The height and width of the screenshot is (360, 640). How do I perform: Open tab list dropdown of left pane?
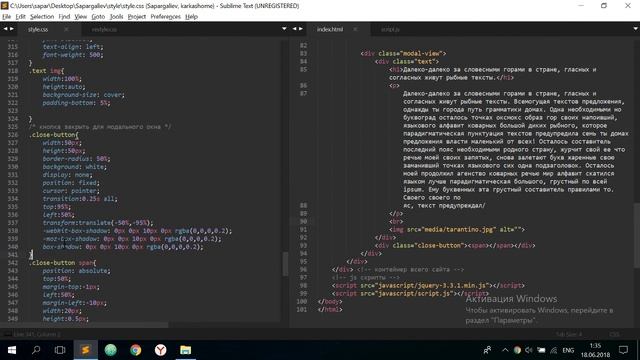(x=284, y=29)
